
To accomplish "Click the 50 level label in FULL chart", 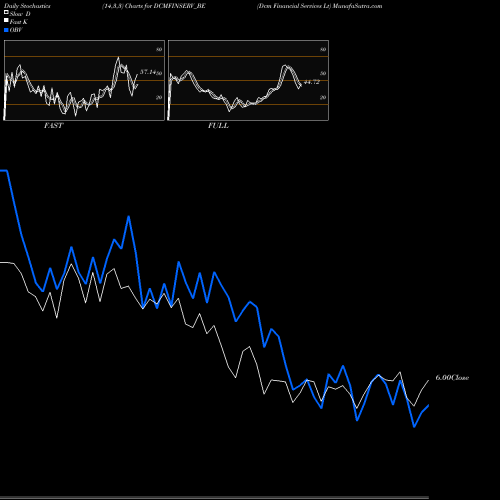I will click(x=323, y=73).
